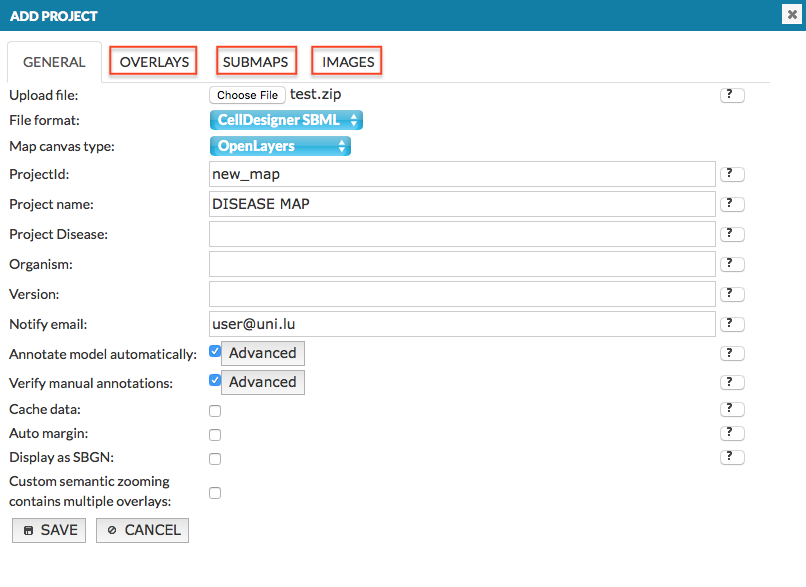The width and height of the screenshot is (806, 587).
Task: Click the help icon beside Upload file
Action: (732, 95)
